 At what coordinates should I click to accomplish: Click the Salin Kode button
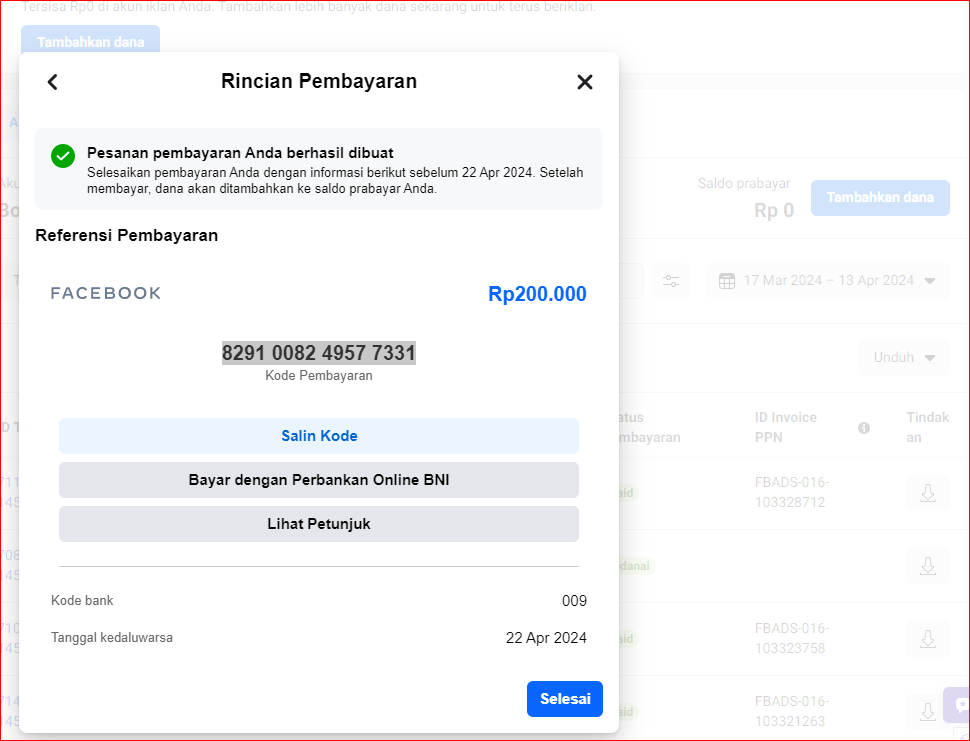click(x=319, y=436)
